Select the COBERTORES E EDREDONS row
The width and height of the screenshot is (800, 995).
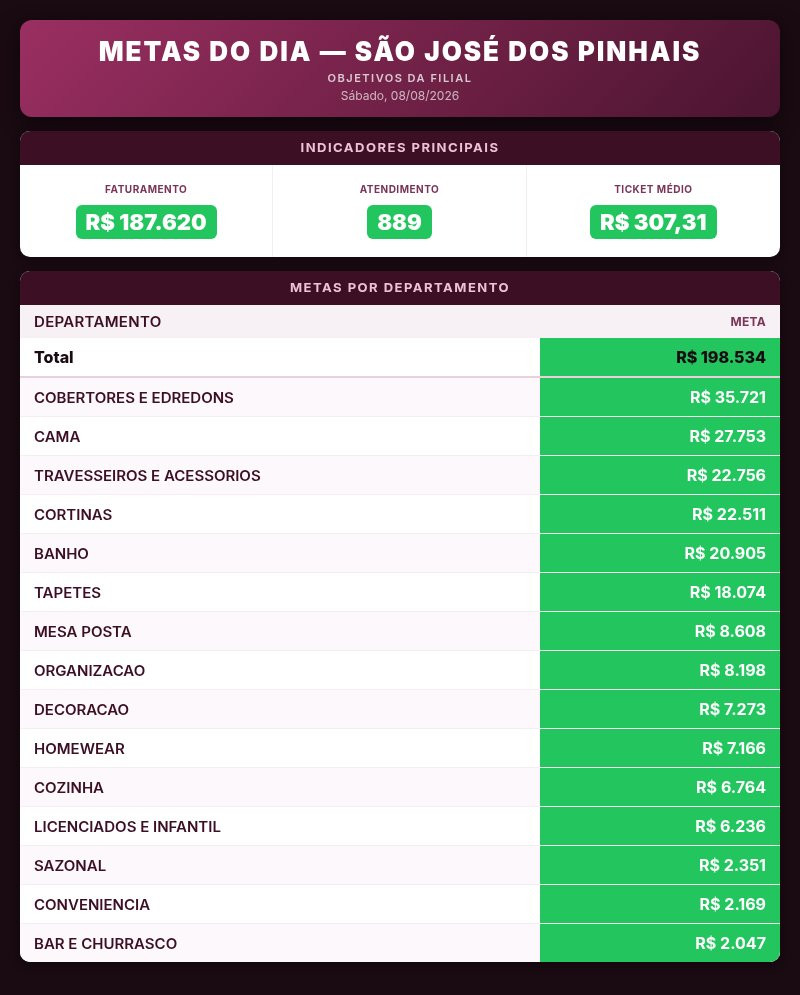(400, 397)
